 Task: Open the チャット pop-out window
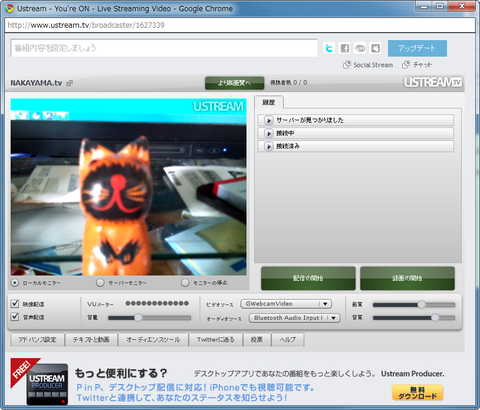(x=417, y=65)
